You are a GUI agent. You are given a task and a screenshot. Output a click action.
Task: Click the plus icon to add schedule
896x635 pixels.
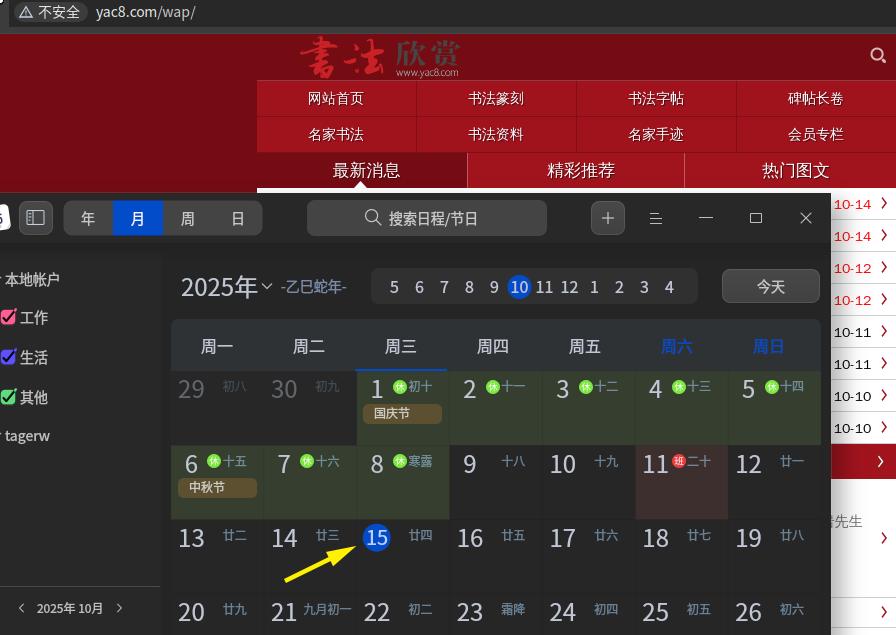coord(607,218)
